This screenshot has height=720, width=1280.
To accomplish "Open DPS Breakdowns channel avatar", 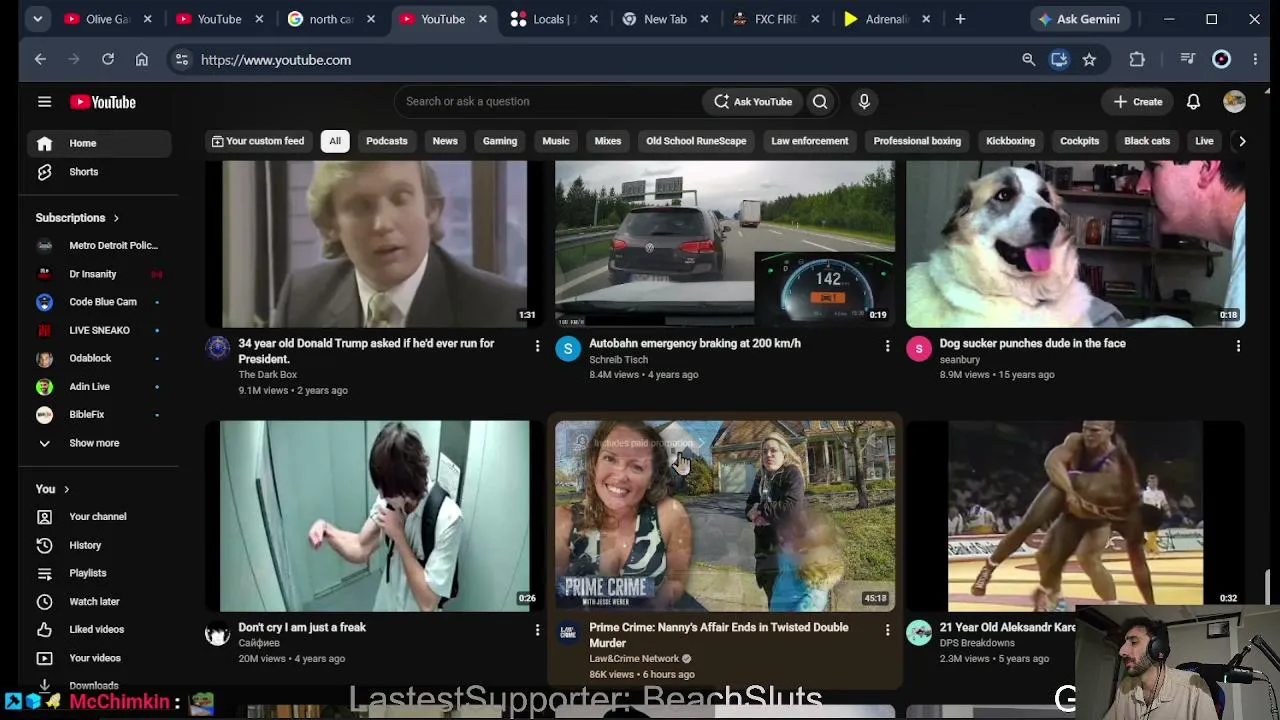I will (x=919, y=632).
